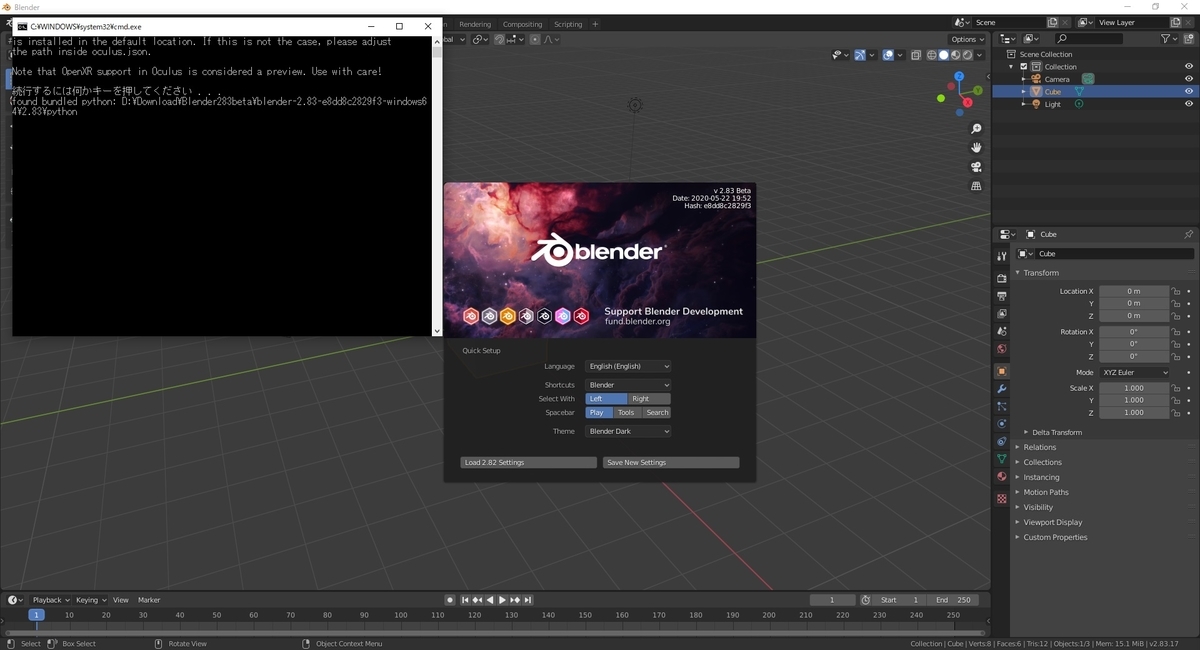Screen dimensions: 1200x650
Task: Click the Cube mesh data triangle icon
Action: (1079, 91)
